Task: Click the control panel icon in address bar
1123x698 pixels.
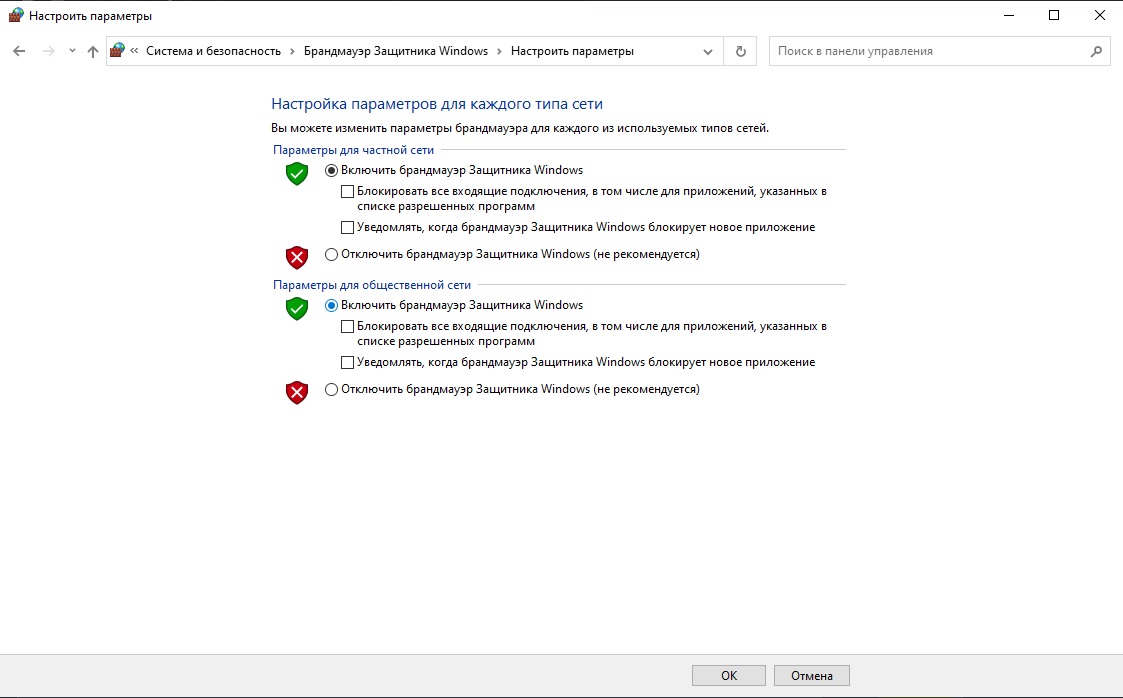Action: 118,51
